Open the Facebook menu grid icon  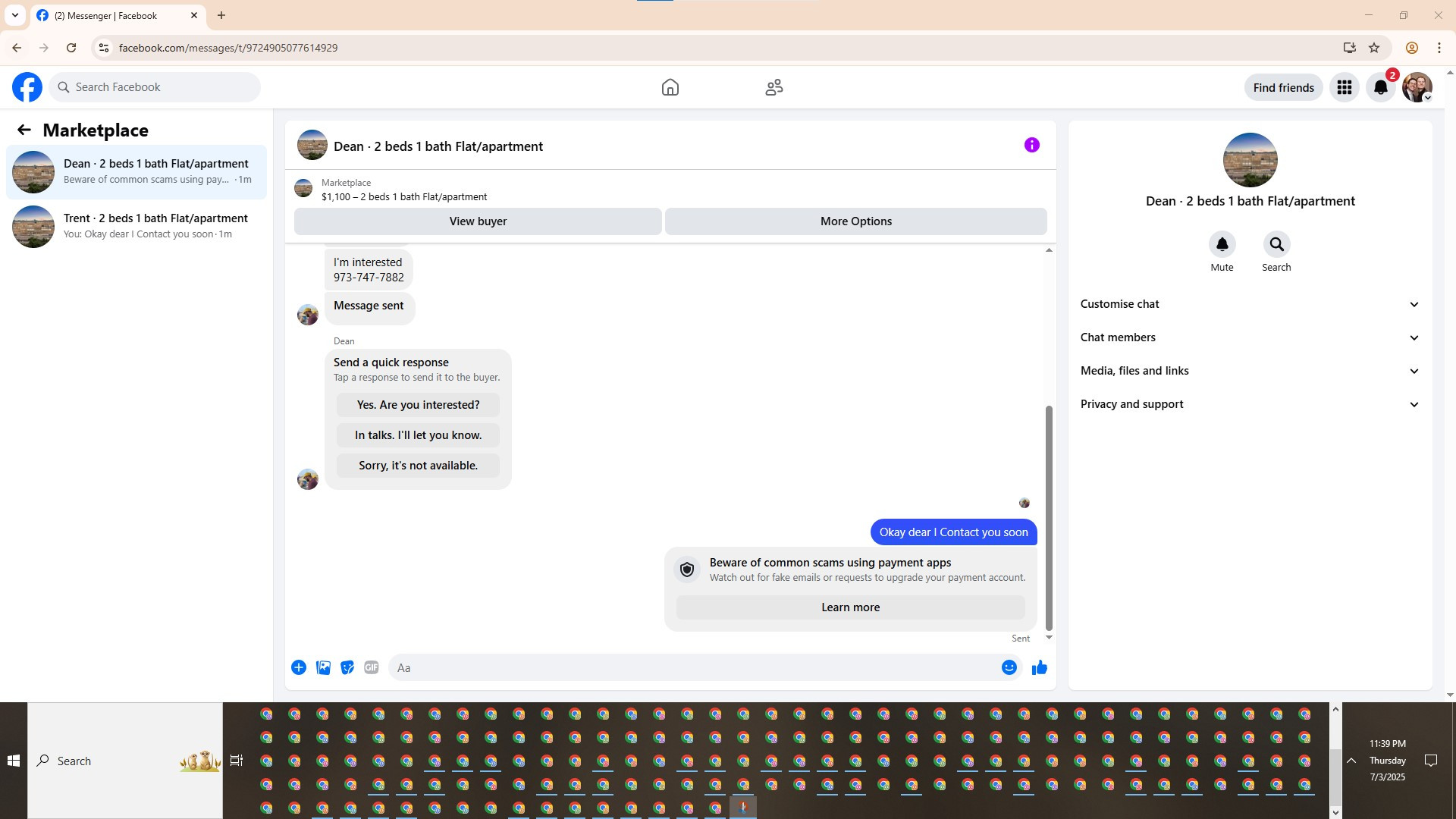pyautogui.click(x=1344, y=87)
